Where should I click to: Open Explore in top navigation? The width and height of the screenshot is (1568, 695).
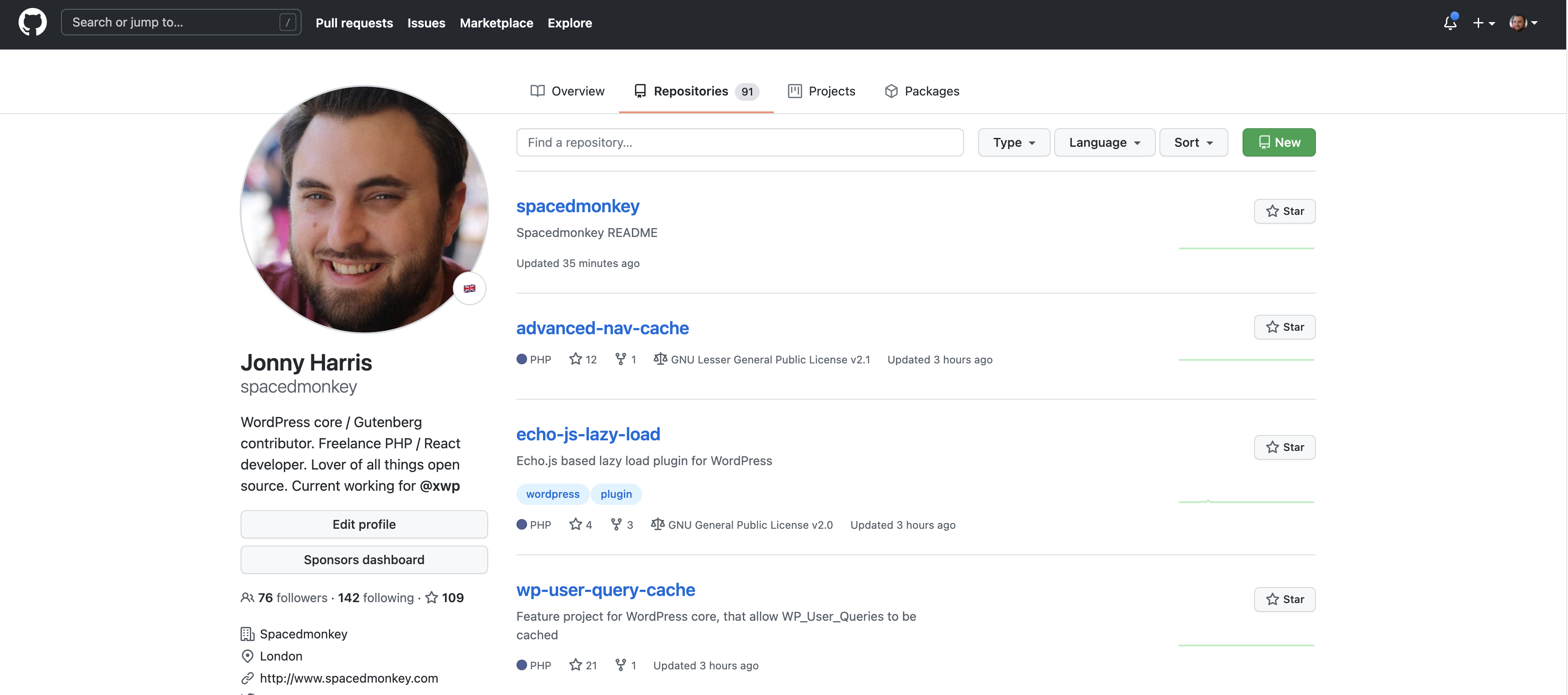570,23
